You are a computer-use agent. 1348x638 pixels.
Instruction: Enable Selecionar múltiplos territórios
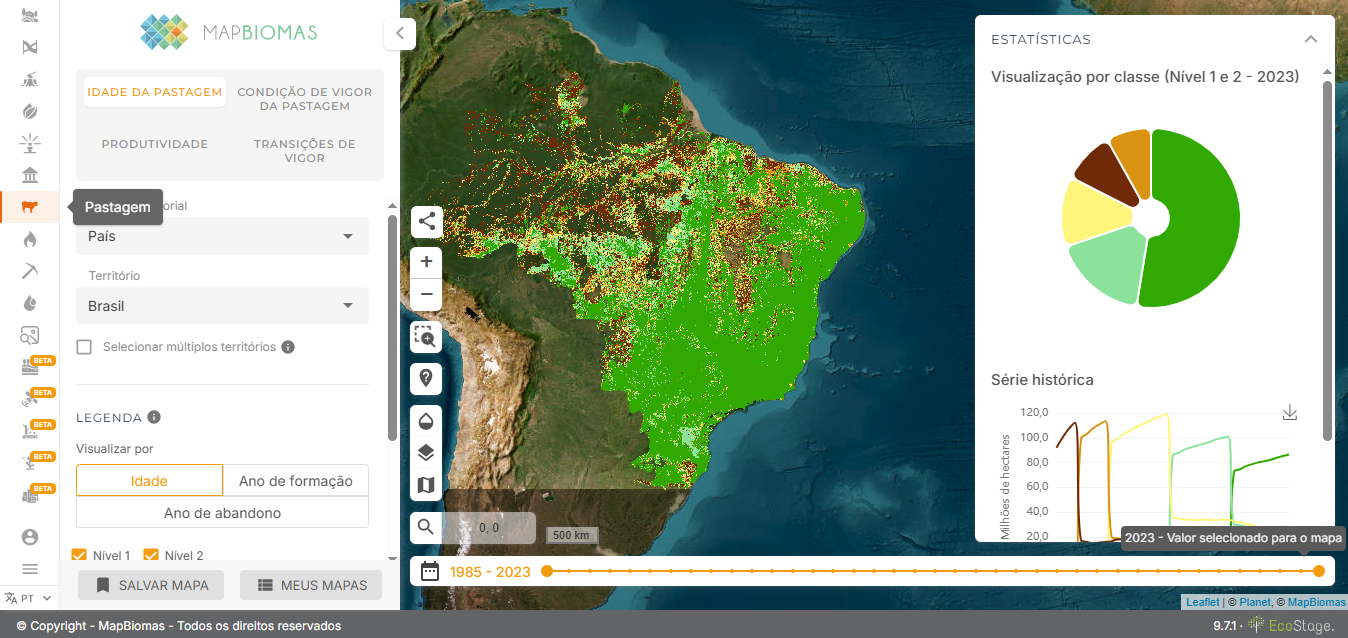(85, 346)
